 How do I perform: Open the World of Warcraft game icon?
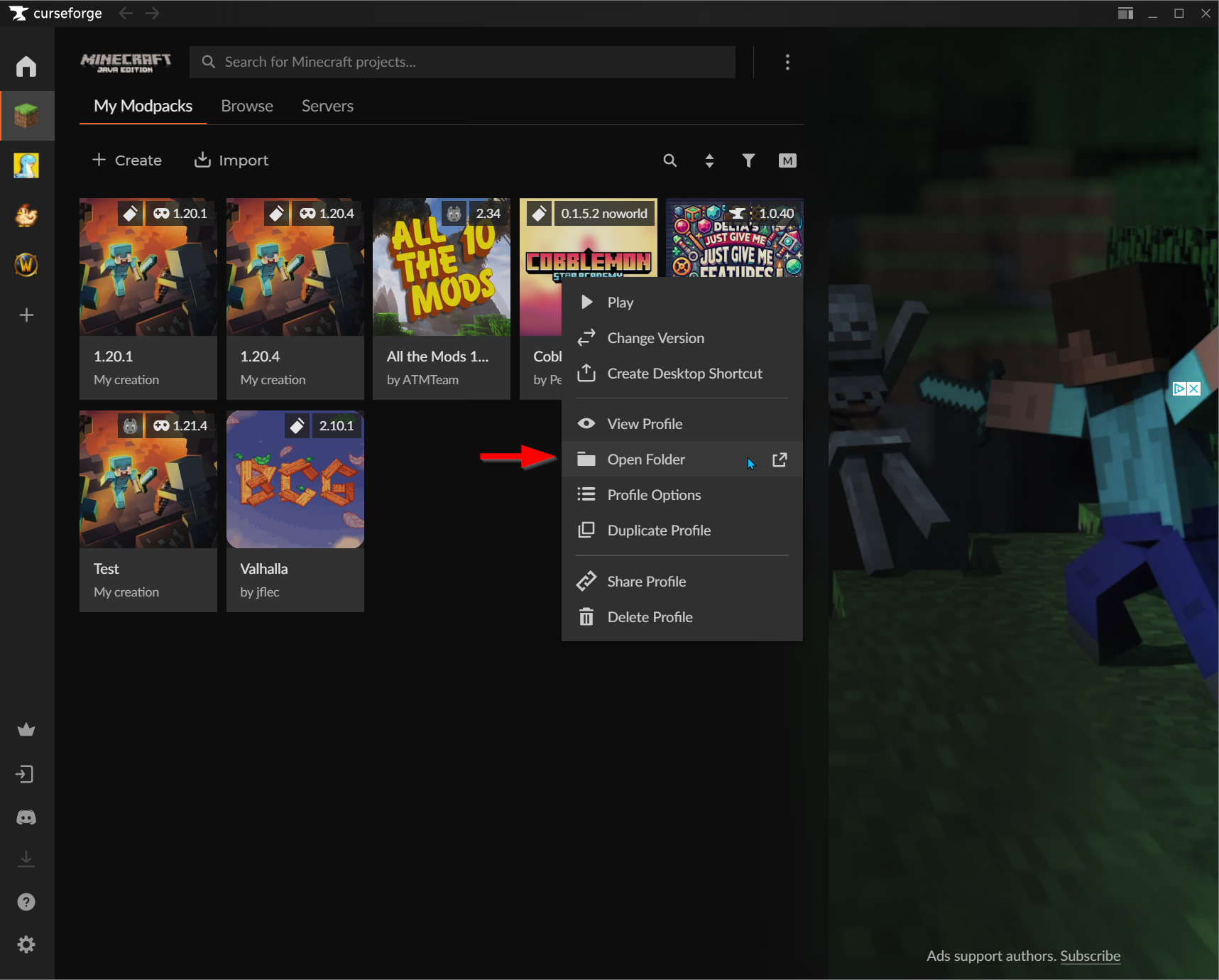point(26,265)
